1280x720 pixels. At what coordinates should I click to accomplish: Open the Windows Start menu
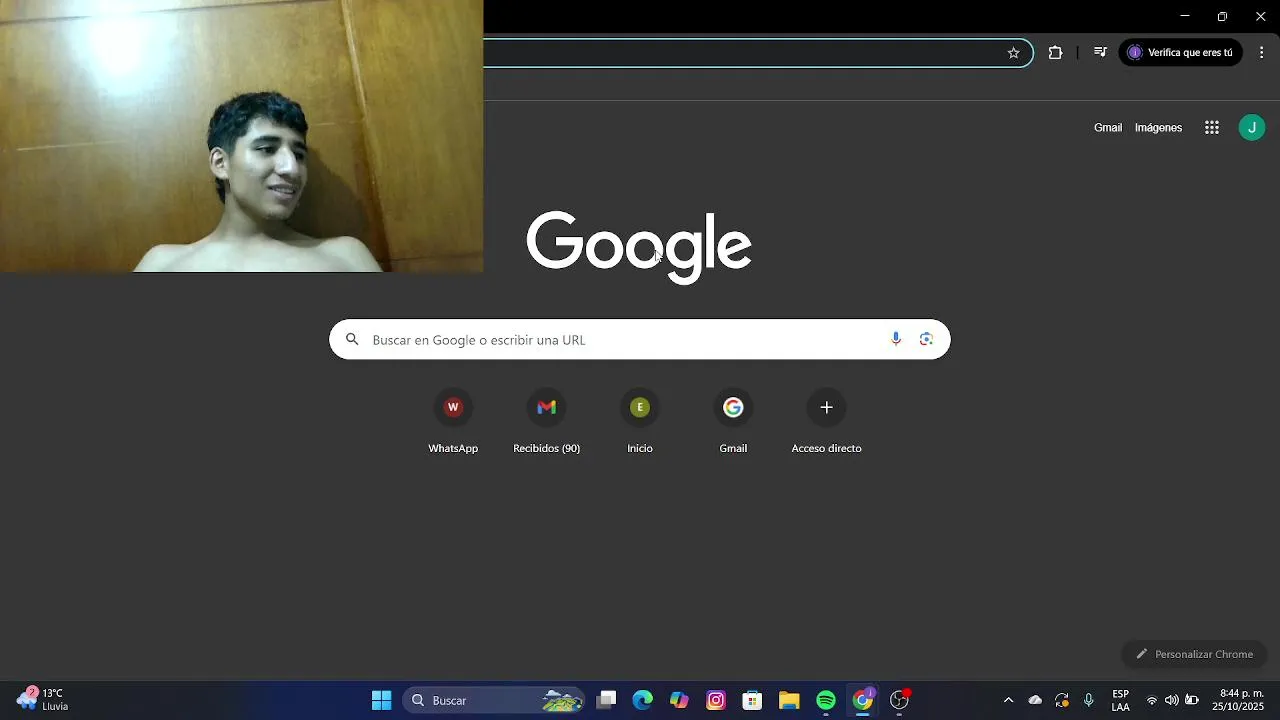381,700
